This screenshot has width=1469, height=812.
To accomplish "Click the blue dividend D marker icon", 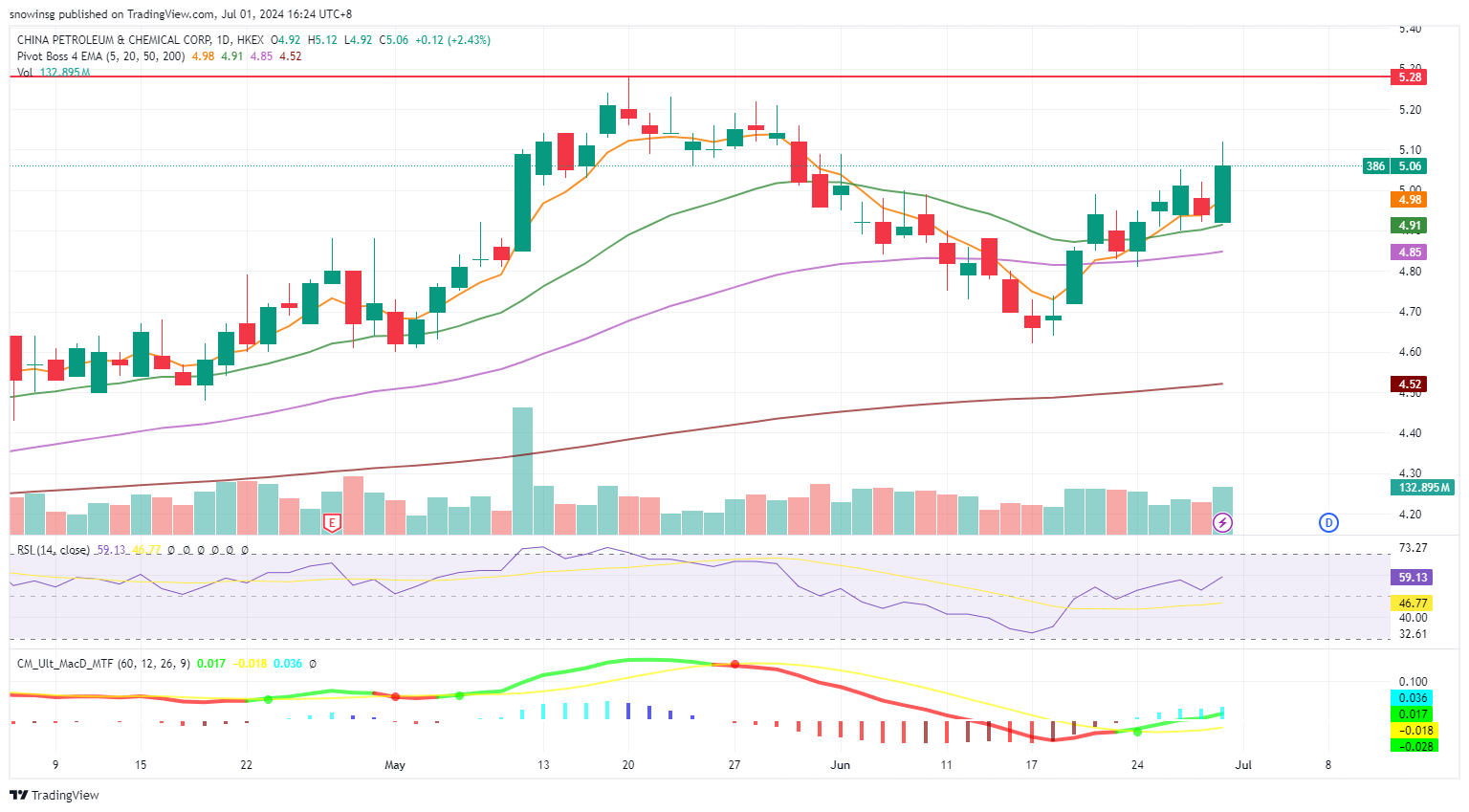I will tap(1328, 522).
